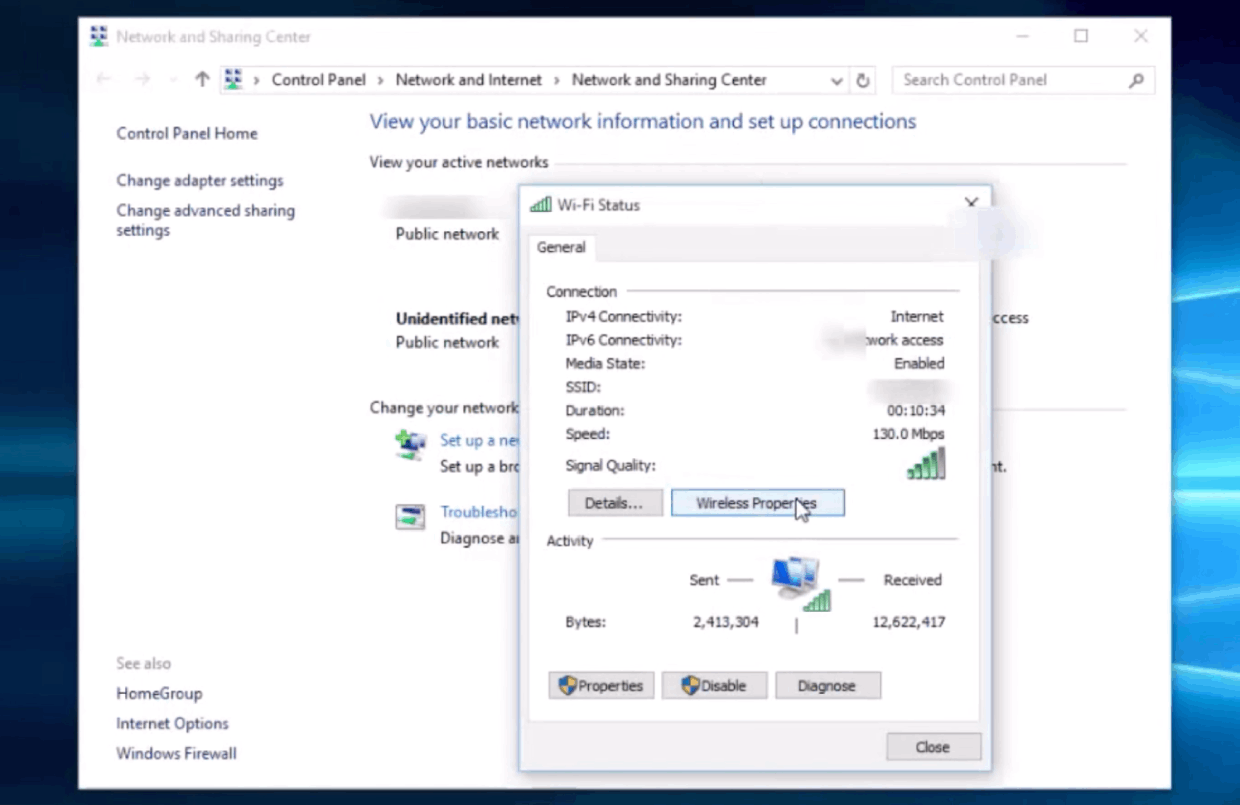The image size is (1240, 805).
Task: Click the Speed value 130.0 Mbps
Action: [908, 434]
